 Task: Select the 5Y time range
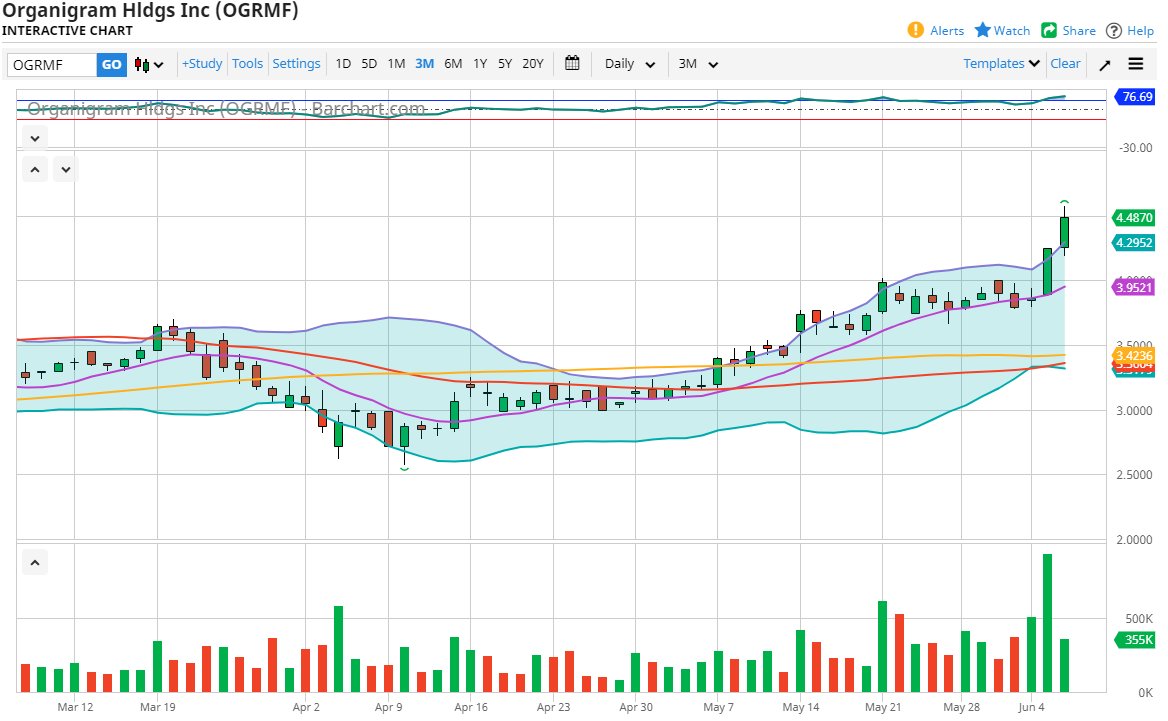pyautogui.click(x=505, y=64)
